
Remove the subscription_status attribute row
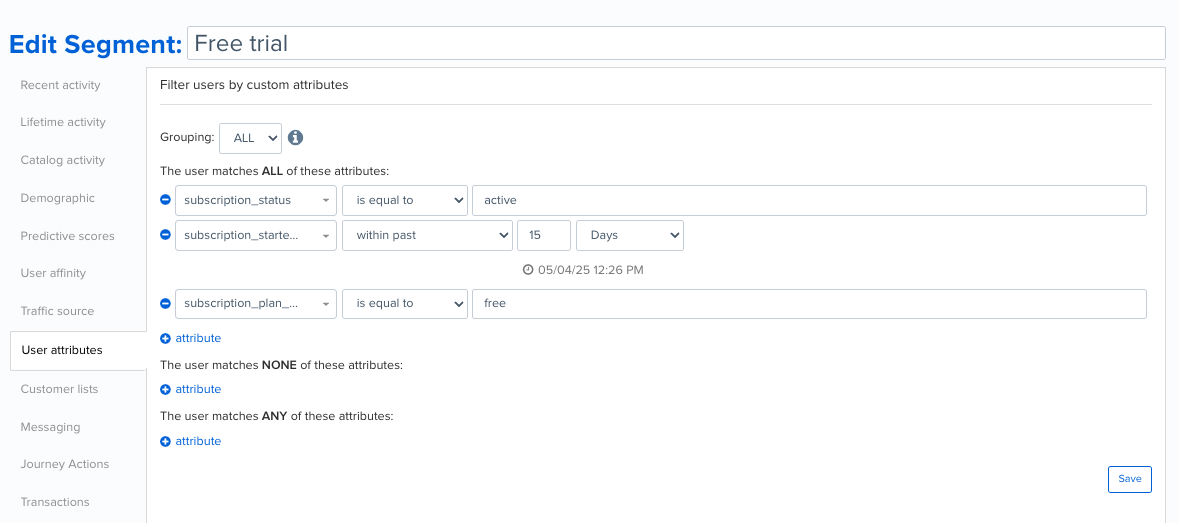pyautogui.click(x=165, y=201)
